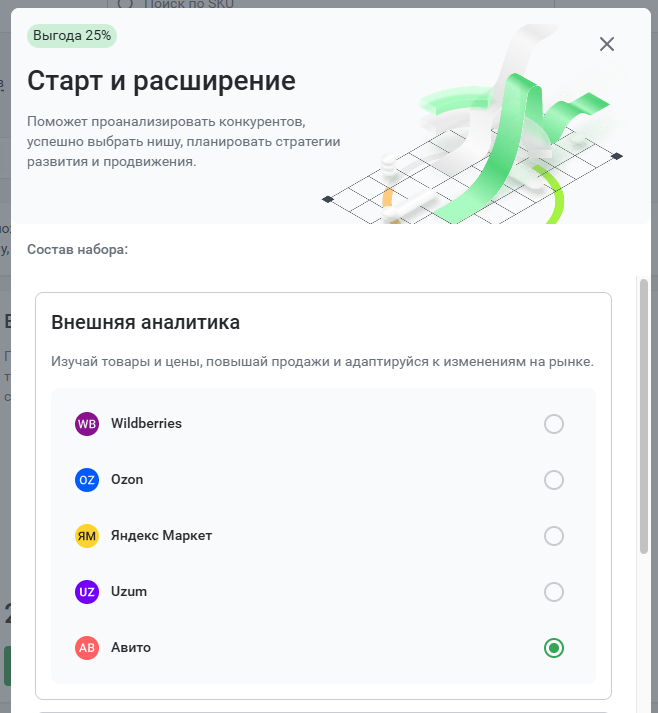Select the Яндекс Маркет radio button
This screenshot has height=713, width=658.
point(553,536)
